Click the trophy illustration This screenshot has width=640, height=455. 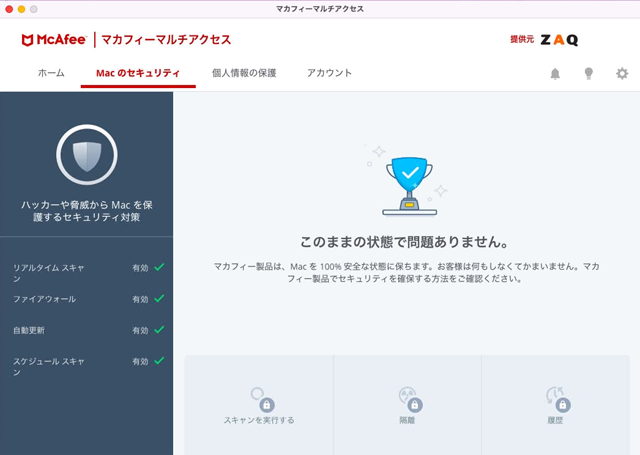coord(409,186)
